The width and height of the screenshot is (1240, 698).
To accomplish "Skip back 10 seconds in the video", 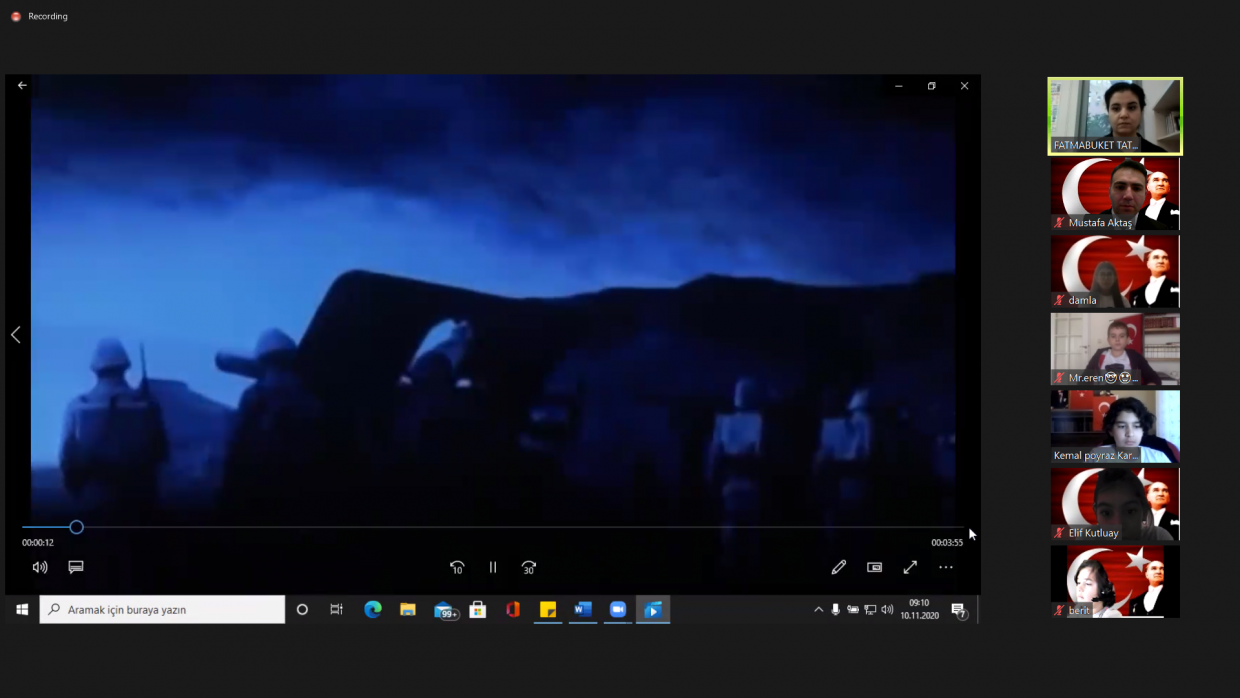I will 457,567.
